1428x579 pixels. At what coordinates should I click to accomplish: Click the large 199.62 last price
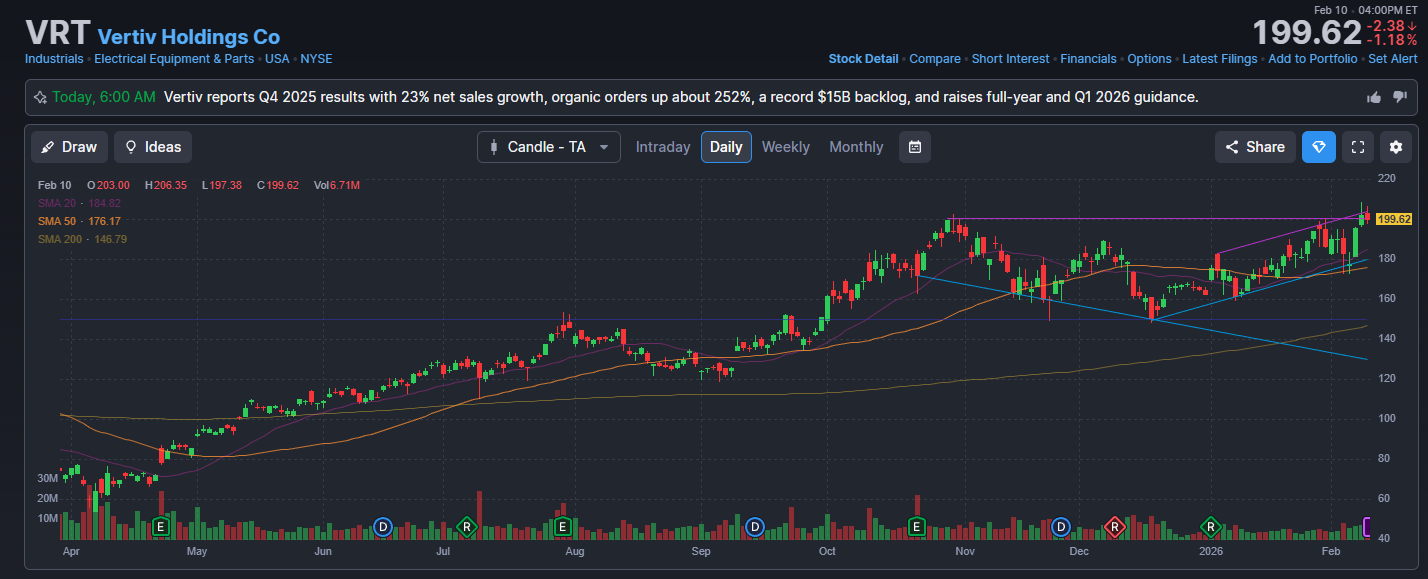(1307, 33)
